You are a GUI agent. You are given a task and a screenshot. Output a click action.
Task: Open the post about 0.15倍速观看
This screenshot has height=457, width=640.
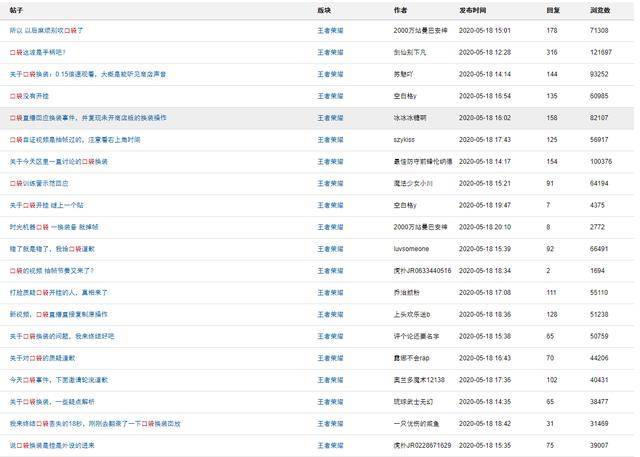[88, 74]
